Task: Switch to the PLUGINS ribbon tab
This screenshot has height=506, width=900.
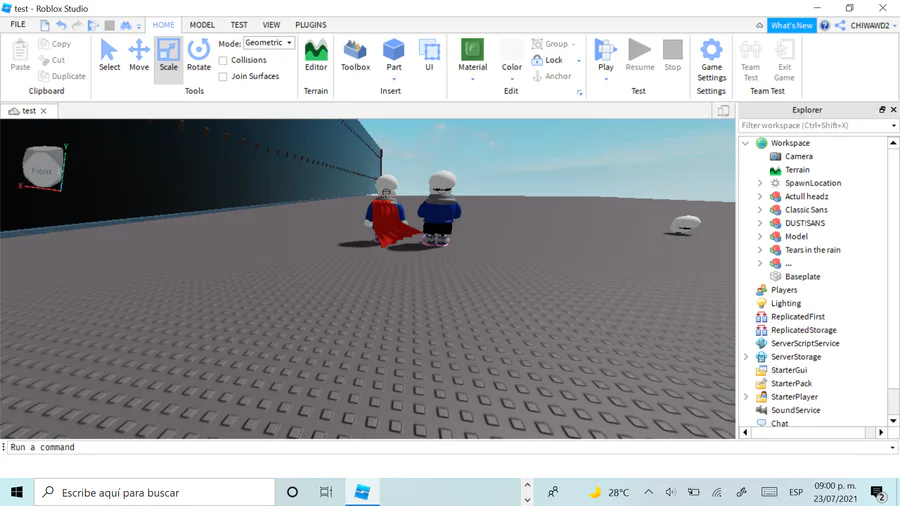Action: [311, 25]
